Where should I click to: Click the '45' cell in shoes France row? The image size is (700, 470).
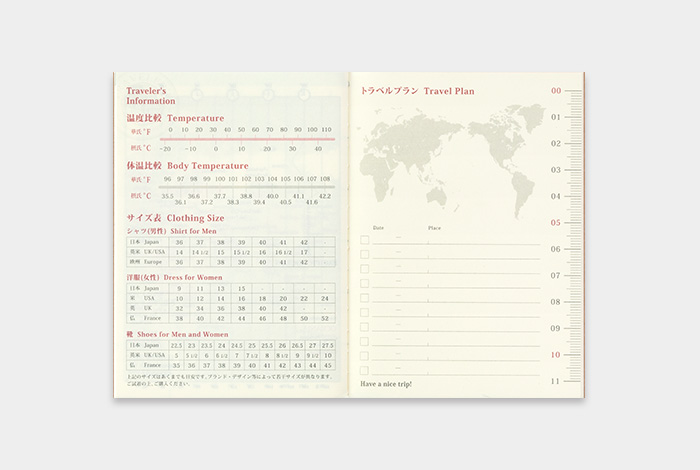[328, 365]
